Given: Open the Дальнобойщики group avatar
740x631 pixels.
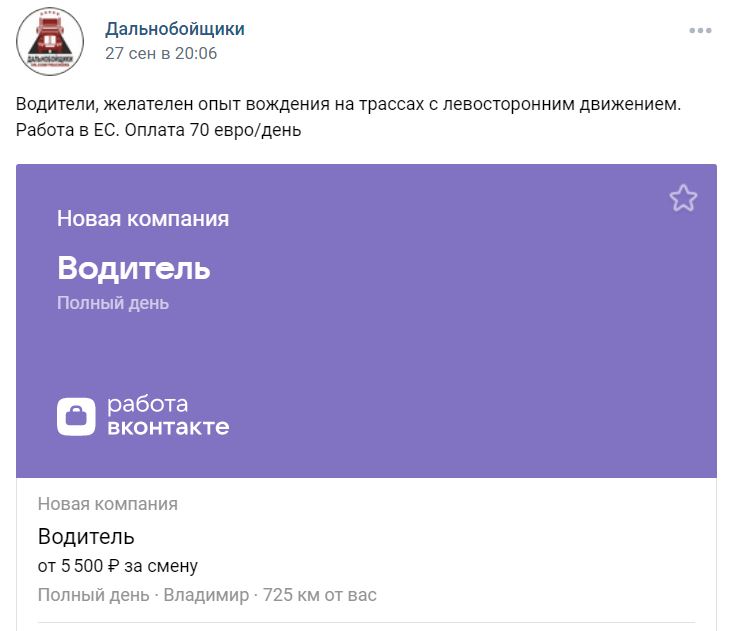Looking at the screenshot, I should (50, 42).
